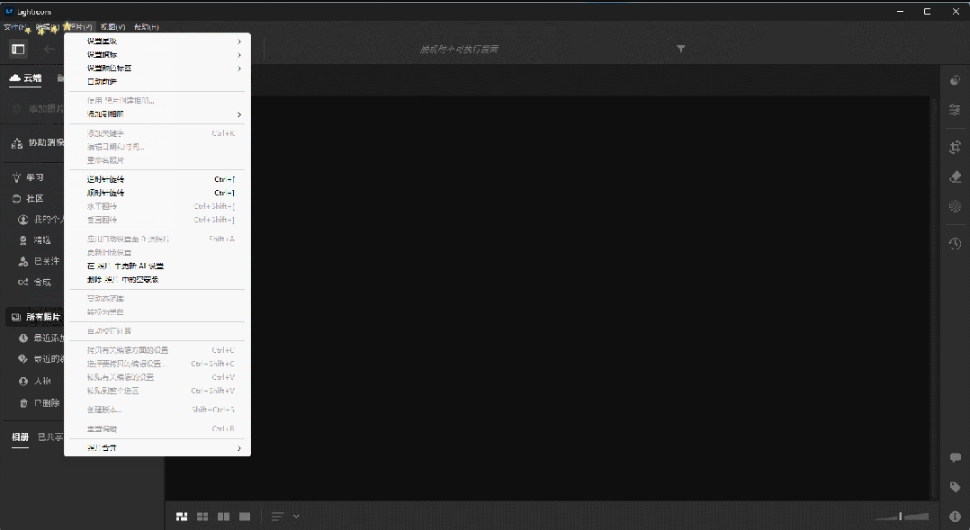The height and width of the screenshot is (530, 970).
Task: Choose 逆时针旋转 Ctrl+[
Action: pos(157,179)
